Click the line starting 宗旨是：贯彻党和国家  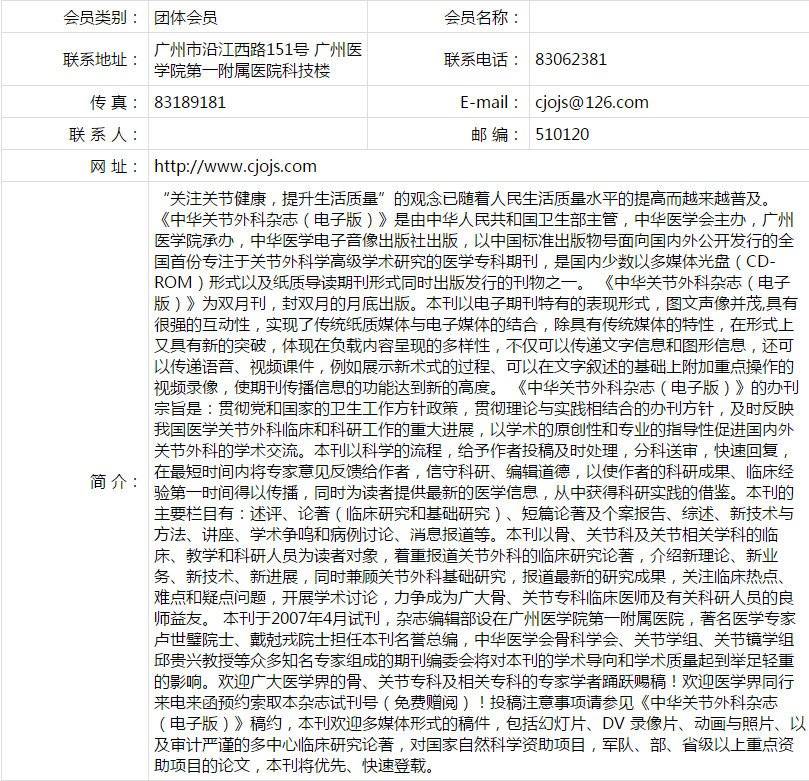pos(474,409)
